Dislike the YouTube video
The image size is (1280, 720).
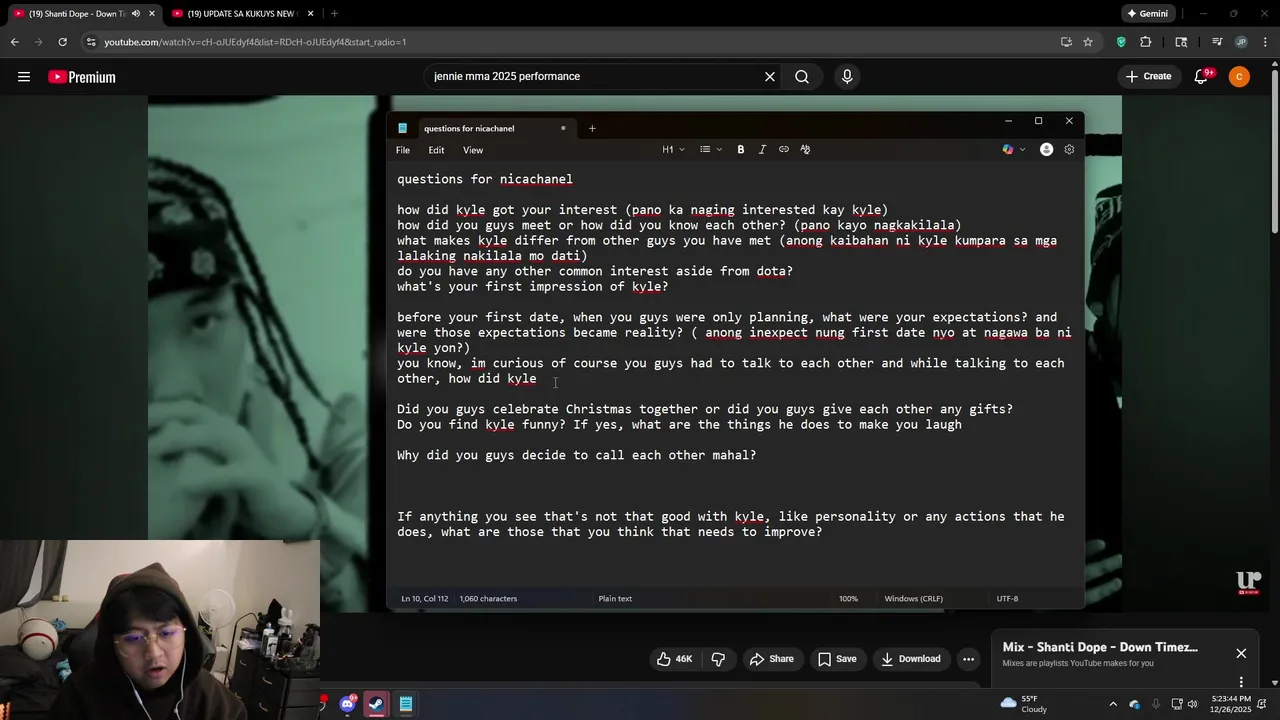point(718,659)
